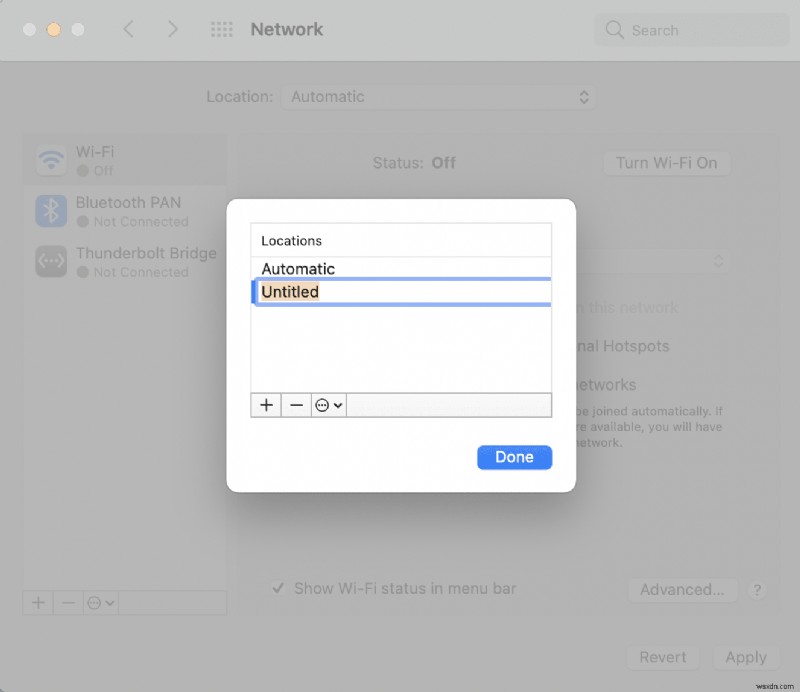Image resolution: width=800 pixels, height=692 pixels.
Task: Apply the network changes
Action: point(746,657)
